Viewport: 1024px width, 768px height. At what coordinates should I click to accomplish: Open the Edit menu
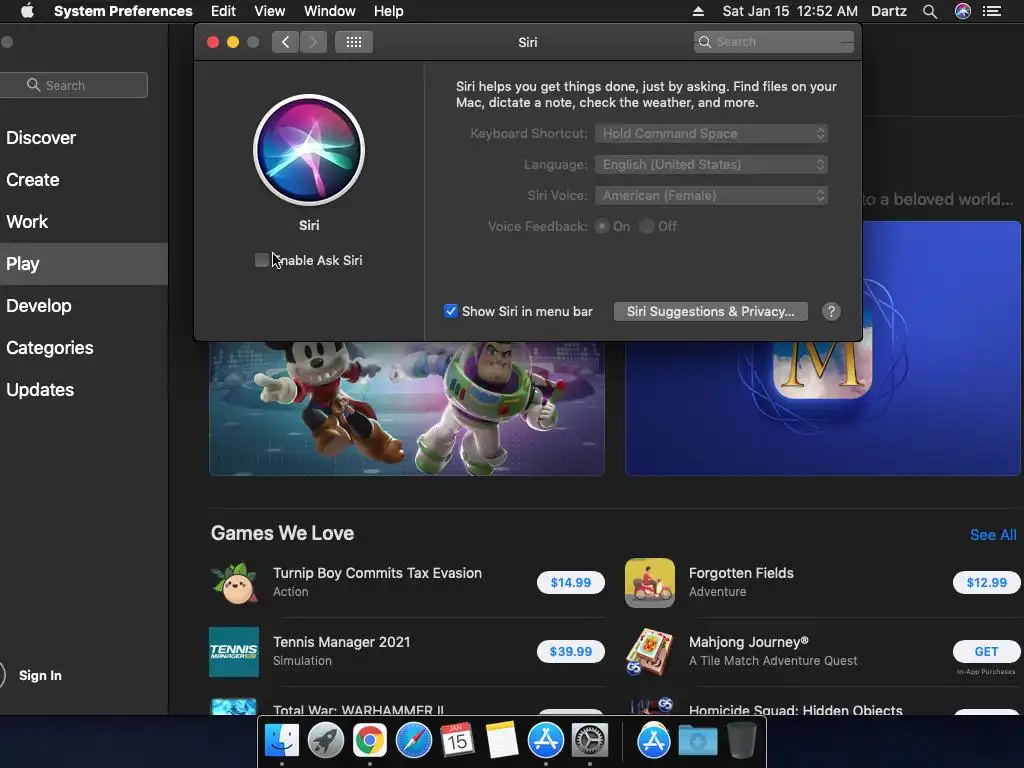pyautogui.click(x=223, y=11)
